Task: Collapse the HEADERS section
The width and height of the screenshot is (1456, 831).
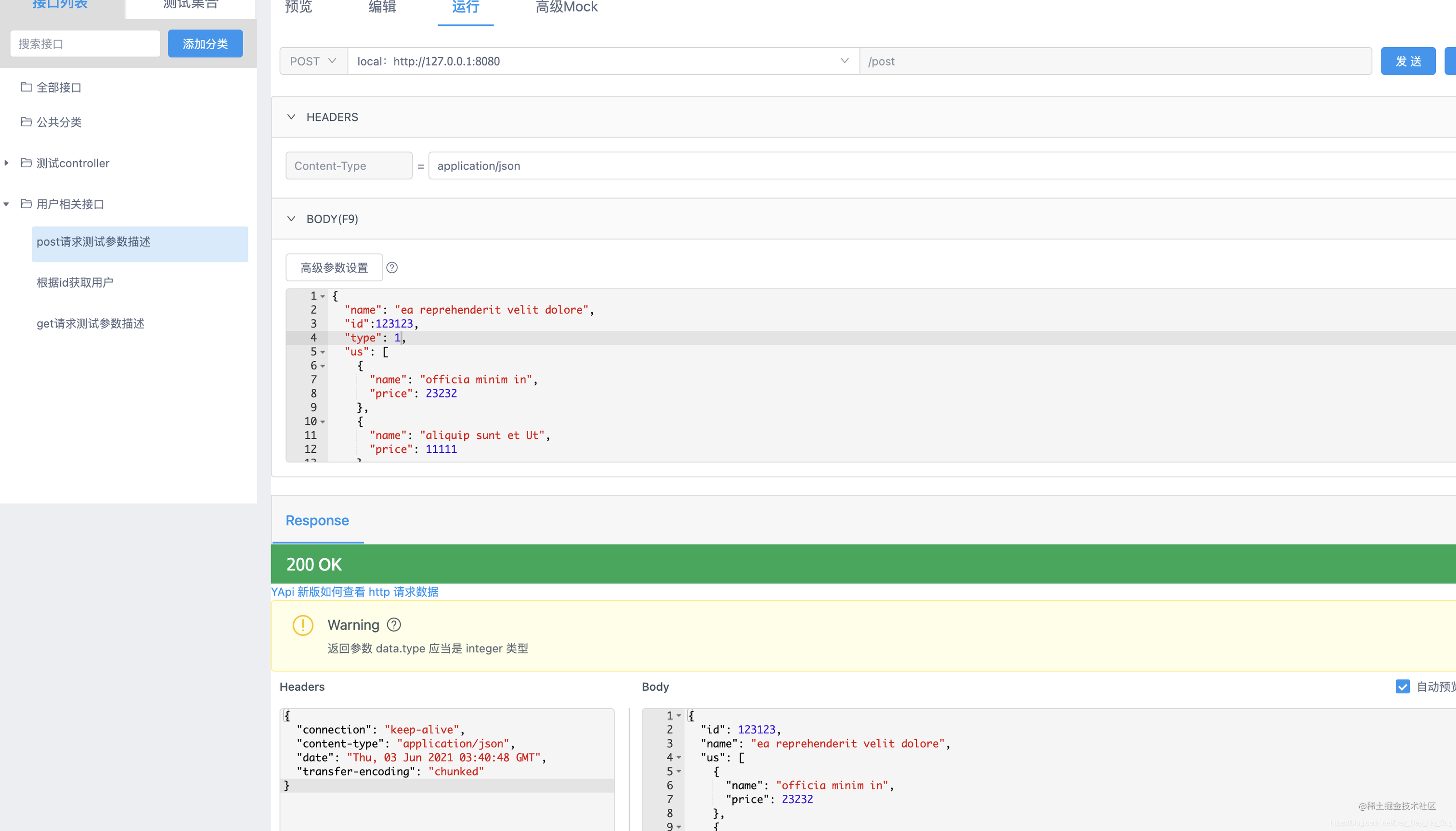Action: (x=291, y=117)
